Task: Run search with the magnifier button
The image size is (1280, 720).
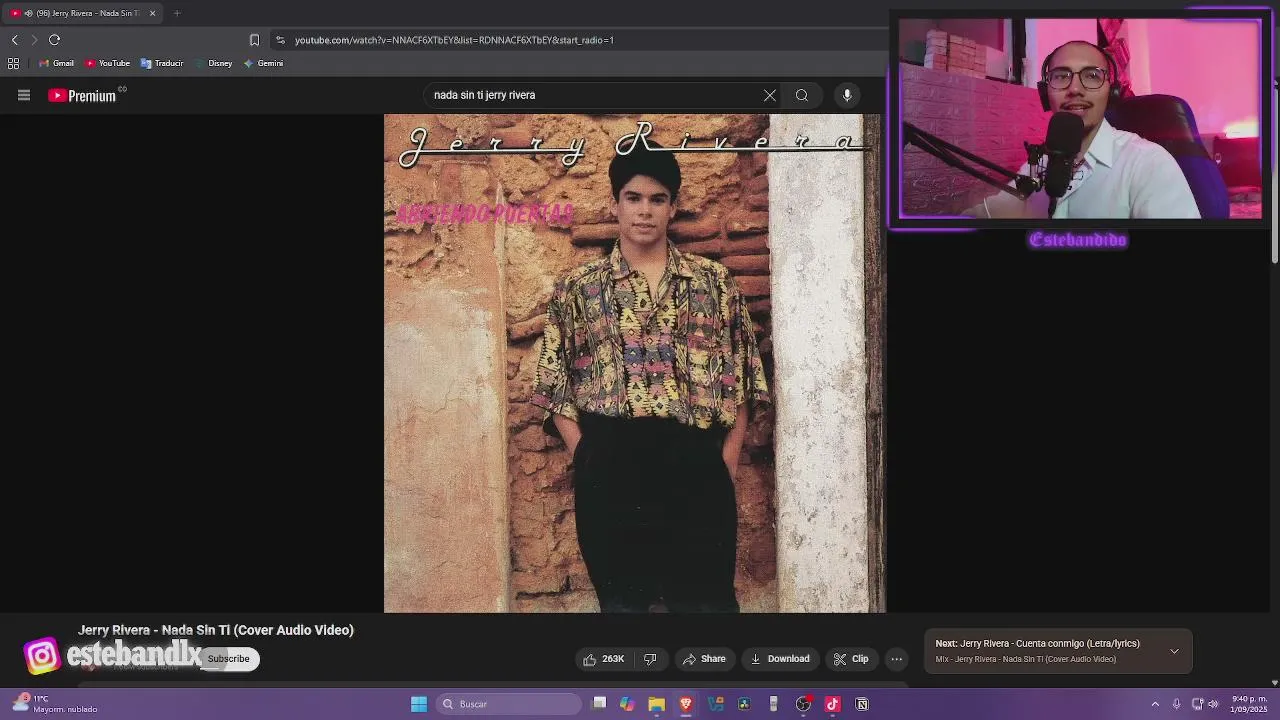Action: (802, 95)
